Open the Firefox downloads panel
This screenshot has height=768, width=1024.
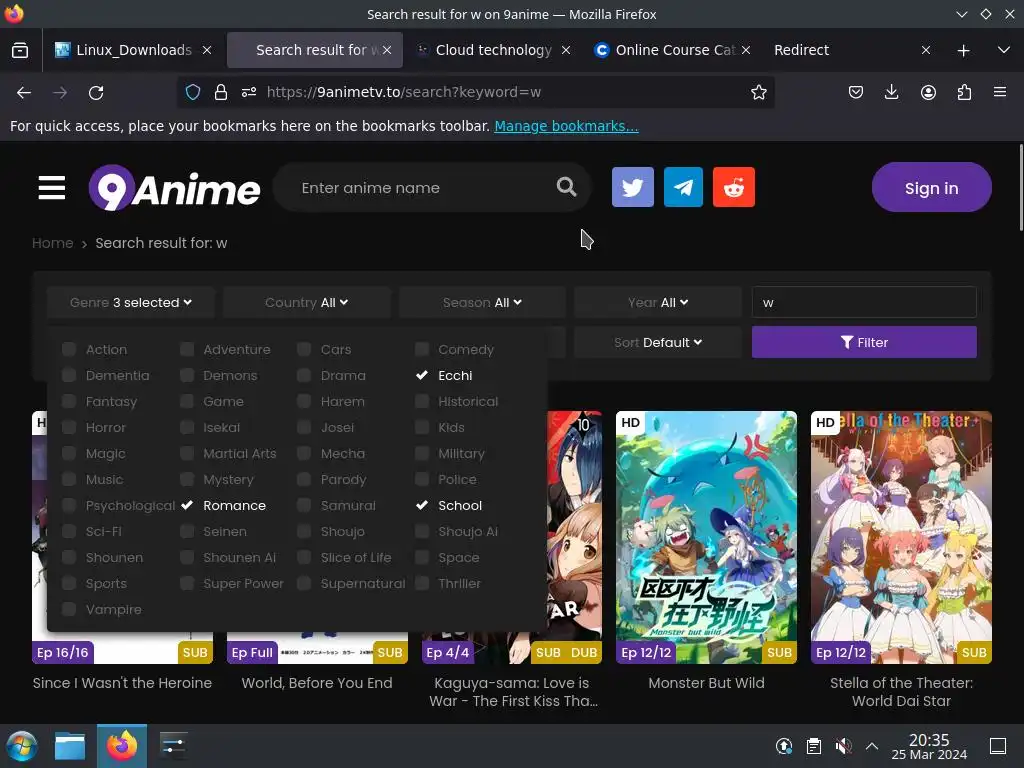[891, 92]
